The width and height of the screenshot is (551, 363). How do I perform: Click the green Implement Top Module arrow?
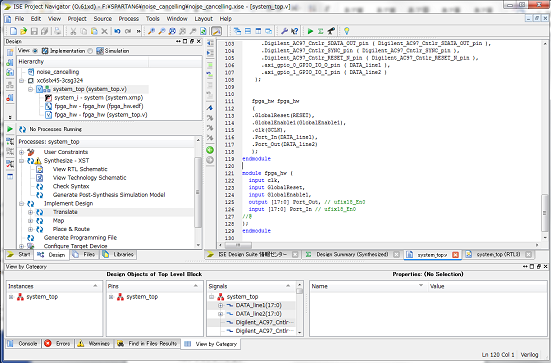tap(310, 31)
